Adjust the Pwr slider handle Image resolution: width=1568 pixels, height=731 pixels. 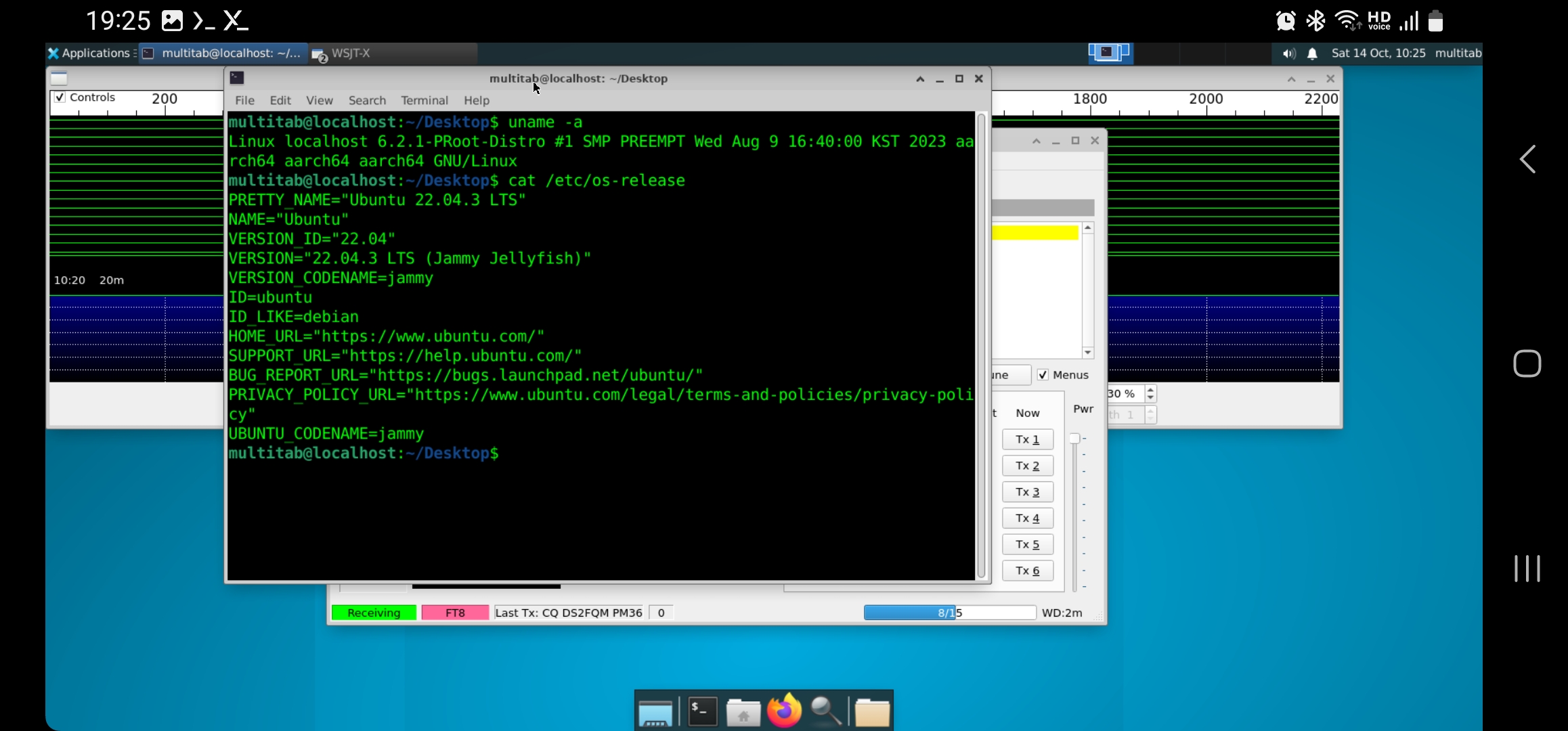(1074, 439)
